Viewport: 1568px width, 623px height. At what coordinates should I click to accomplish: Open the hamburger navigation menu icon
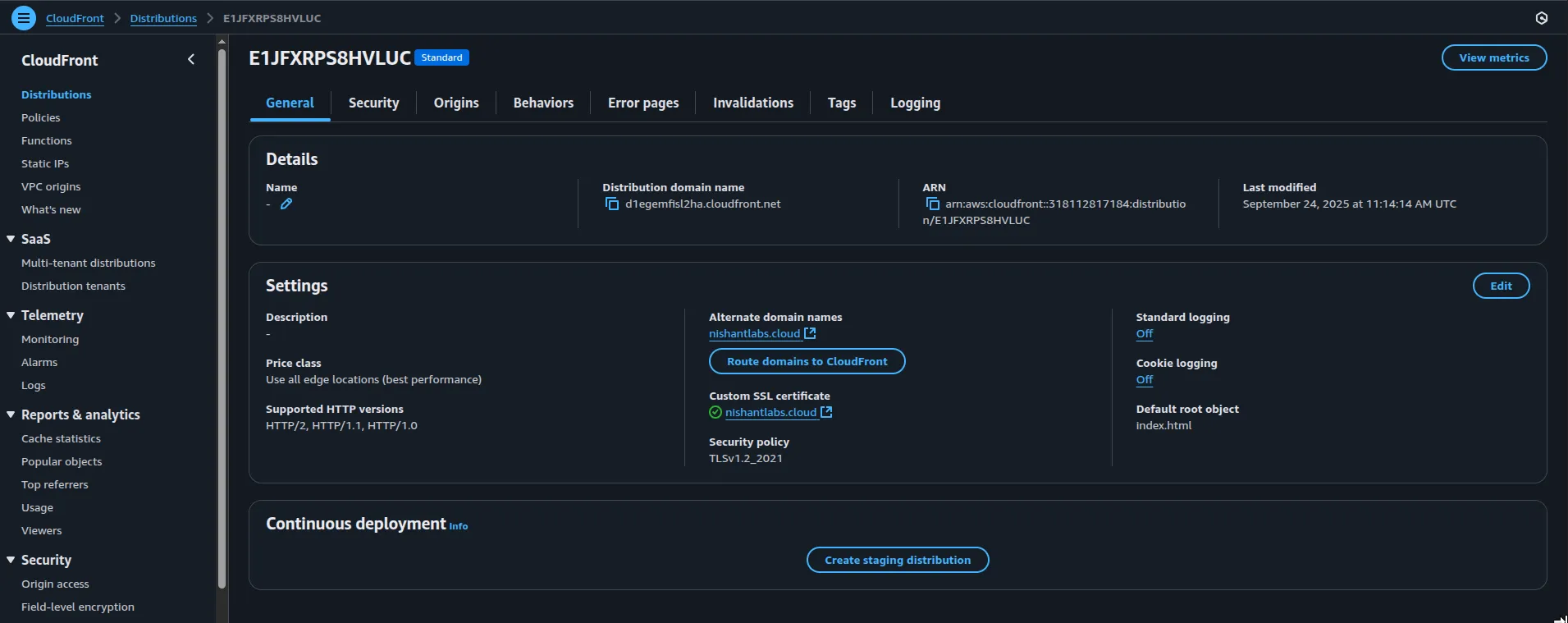(x=24, y=17)
